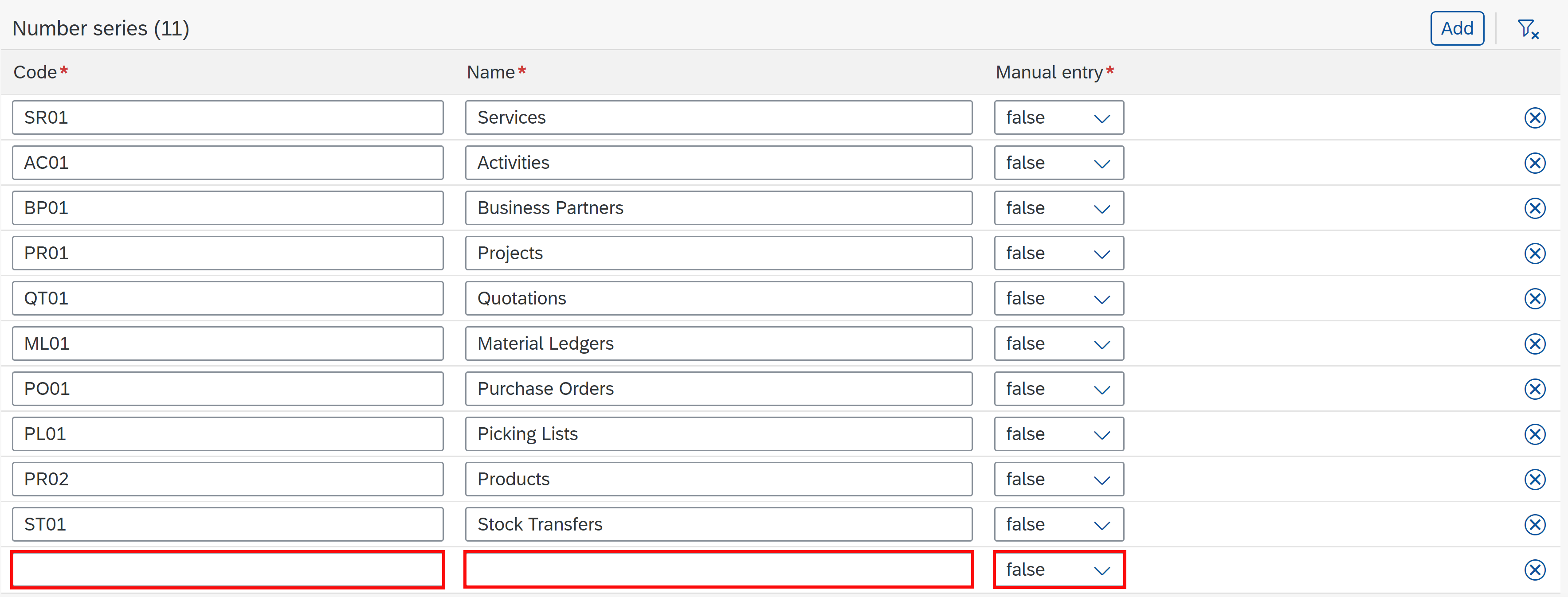Focus the PO01 code field
Screen dimensions: 1568x597
click(x=227, y=389)
